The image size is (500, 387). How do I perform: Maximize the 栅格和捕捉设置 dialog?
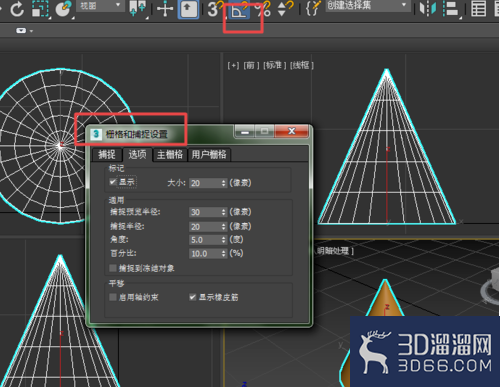pos(265,132)
